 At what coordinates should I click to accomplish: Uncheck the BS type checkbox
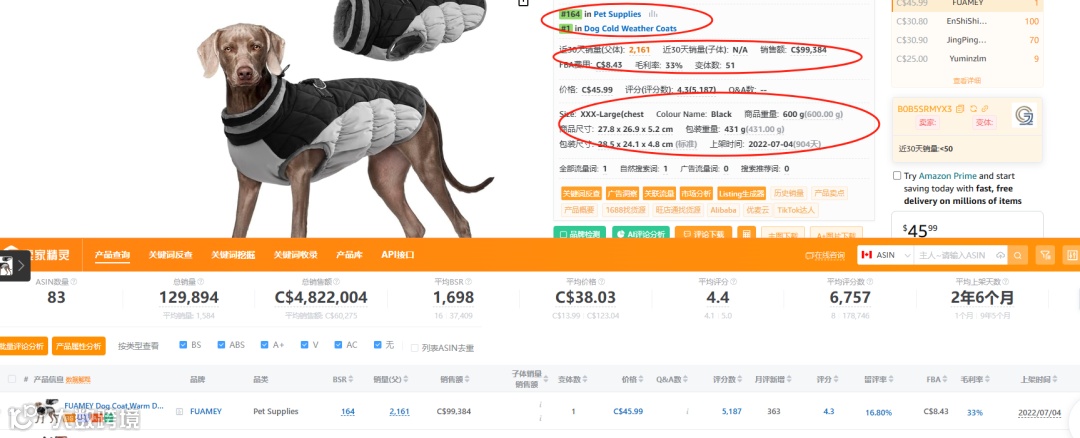coord(183,345)
